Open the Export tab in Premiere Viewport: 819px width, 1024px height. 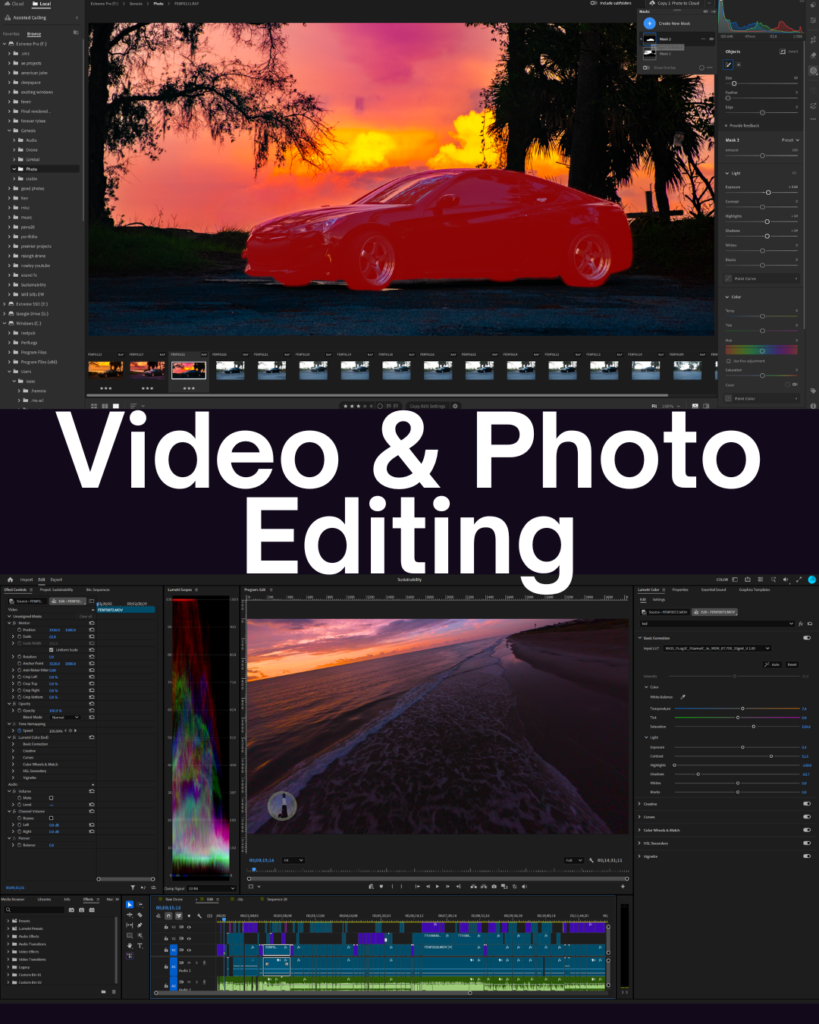56,579
